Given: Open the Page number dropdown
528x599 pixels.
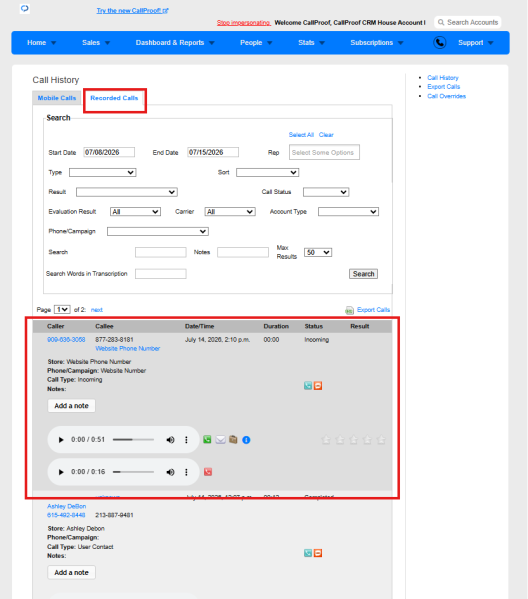Looking at the screenshot, I should 62,309.
